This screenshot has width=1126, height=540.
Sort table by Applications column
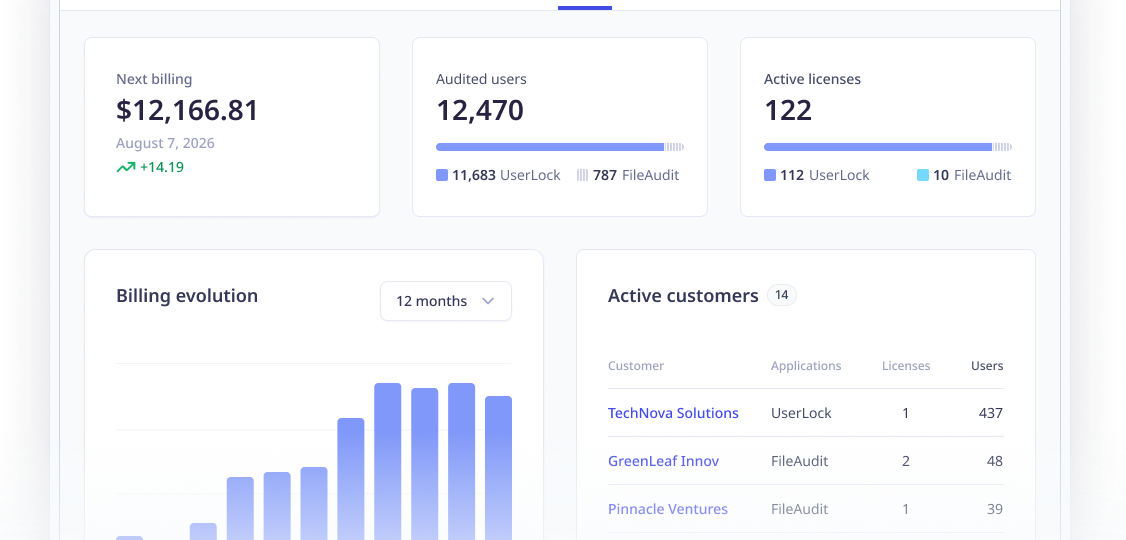(806, 366)
